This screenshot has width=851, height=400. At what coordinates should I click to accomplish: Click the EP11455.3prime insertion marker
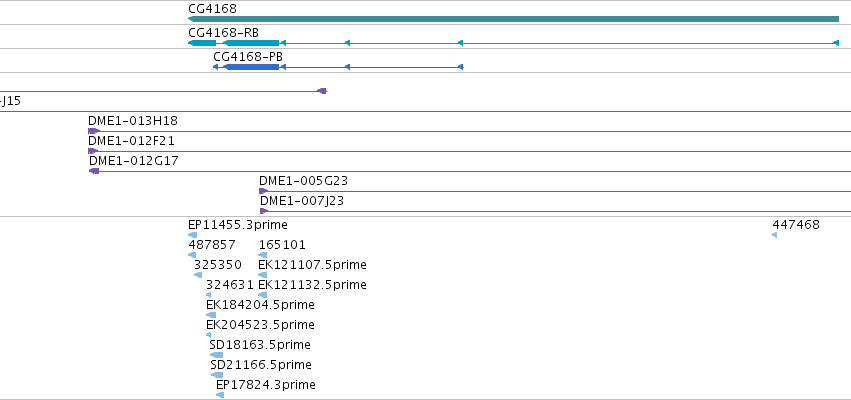192,235
